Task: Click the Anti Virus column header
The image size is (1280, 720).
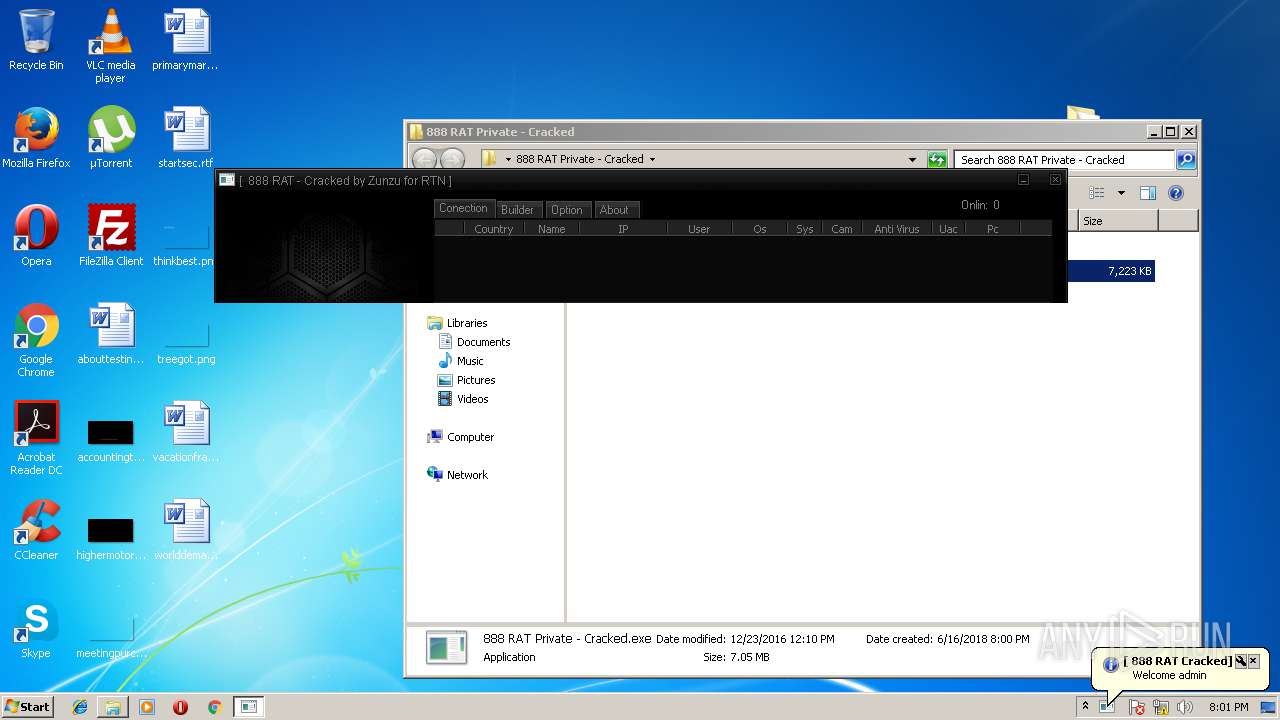Action: [x=897, y=229]
